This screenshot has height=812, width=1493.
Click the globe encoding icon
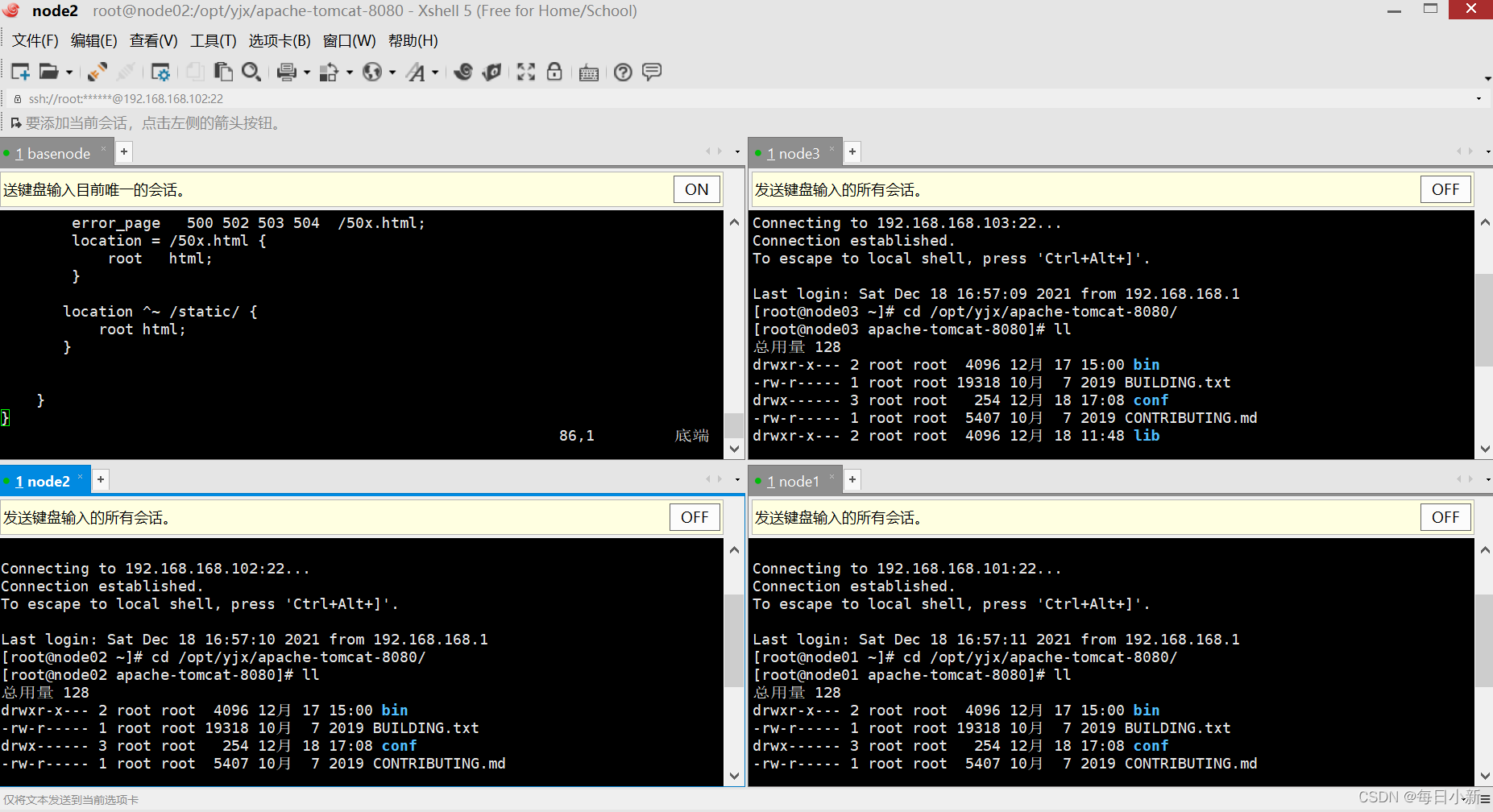coord(372,72)
